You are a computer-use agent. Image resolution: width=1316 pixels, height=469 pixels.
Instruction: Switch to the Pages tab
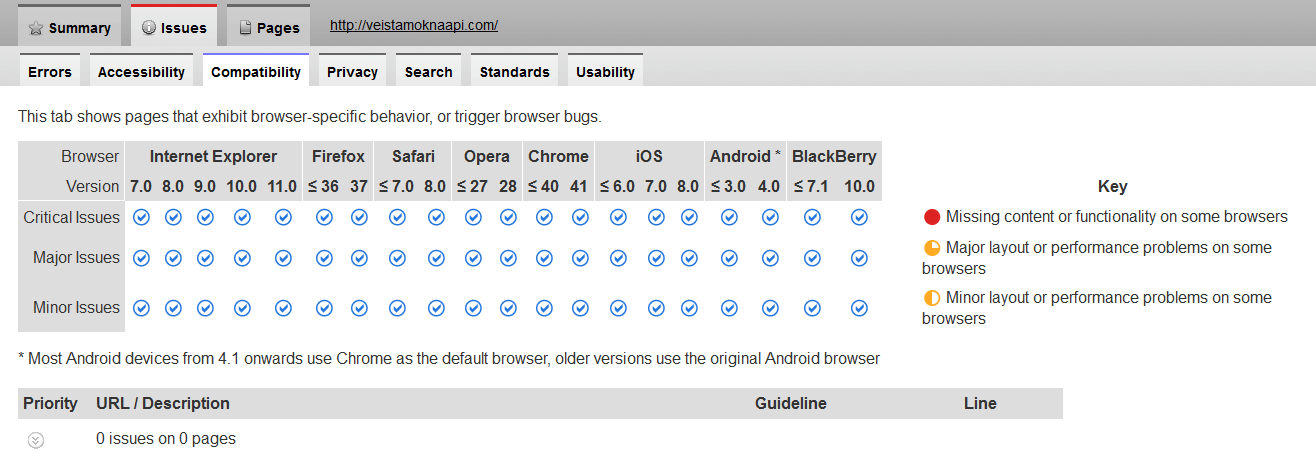click(268, 28)
